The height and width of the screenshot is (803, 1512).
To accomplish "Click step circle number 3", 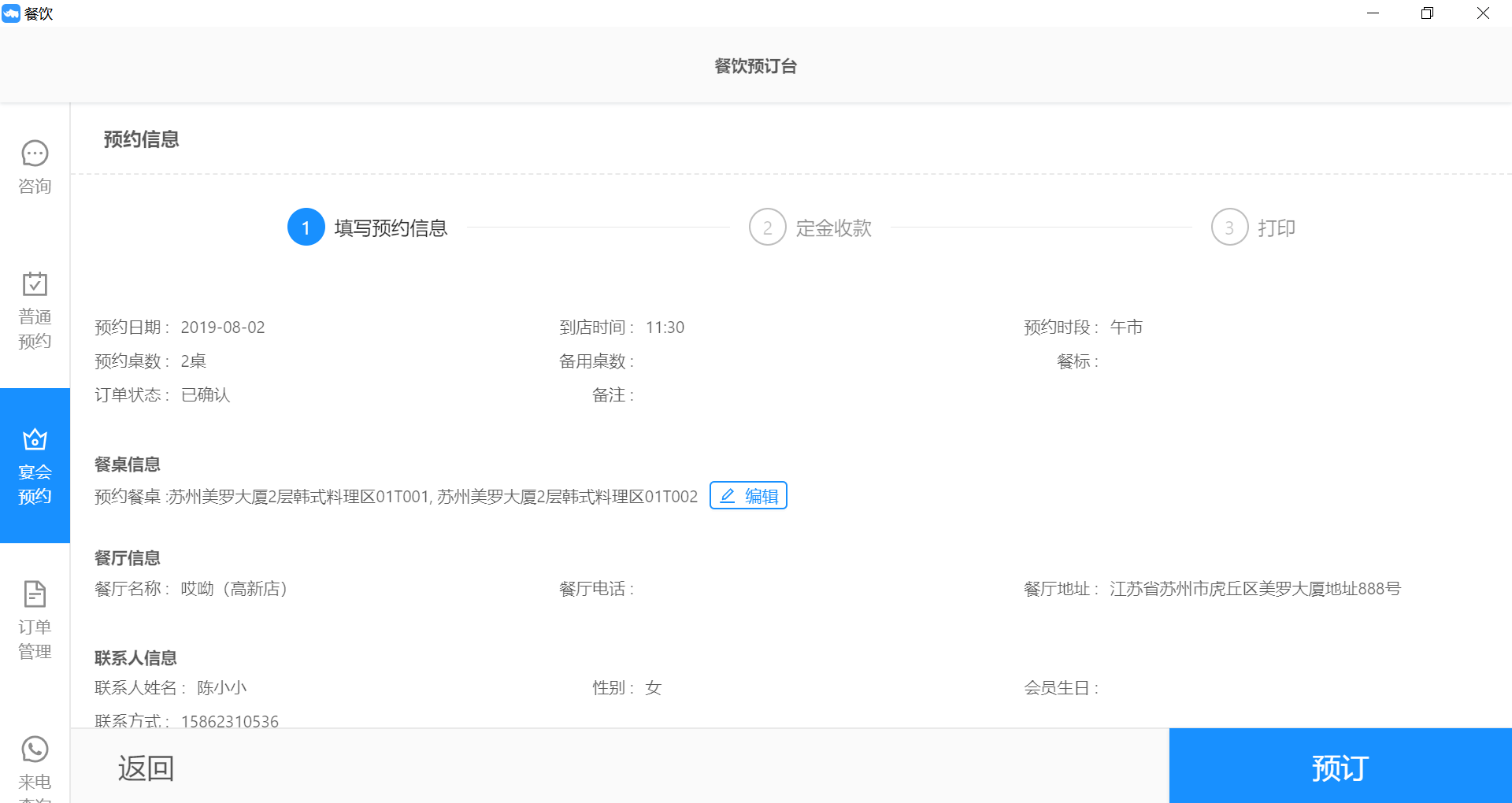I will [x=1230, y=228].
